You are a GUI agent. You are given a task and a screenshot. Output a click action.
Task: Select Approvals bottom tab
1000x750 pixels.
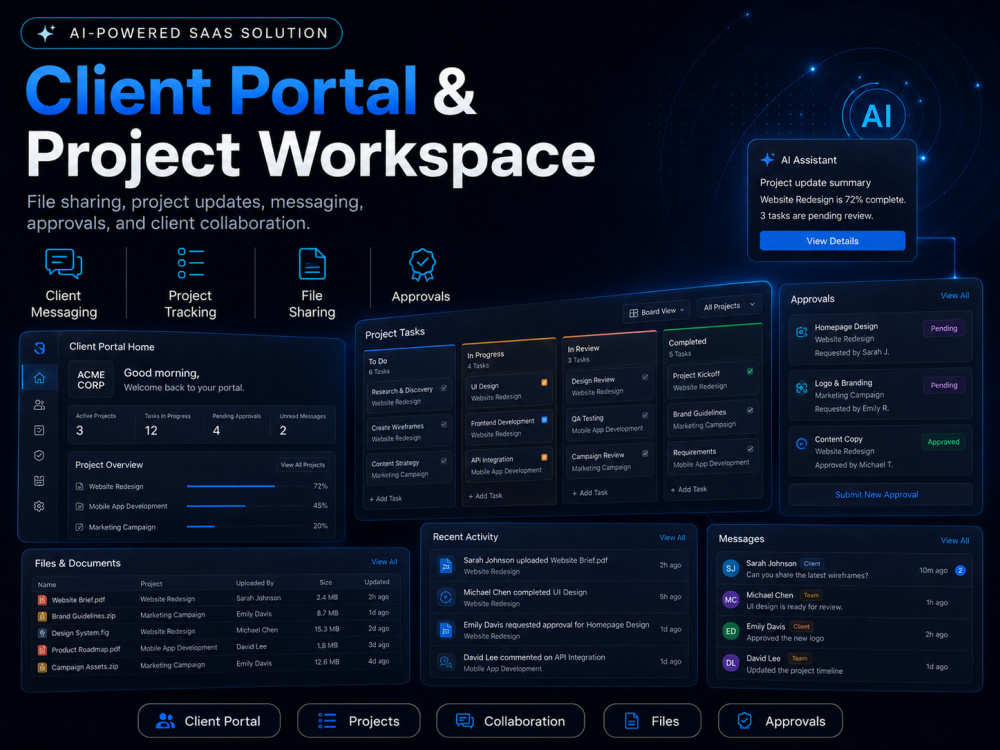point(781,721)
